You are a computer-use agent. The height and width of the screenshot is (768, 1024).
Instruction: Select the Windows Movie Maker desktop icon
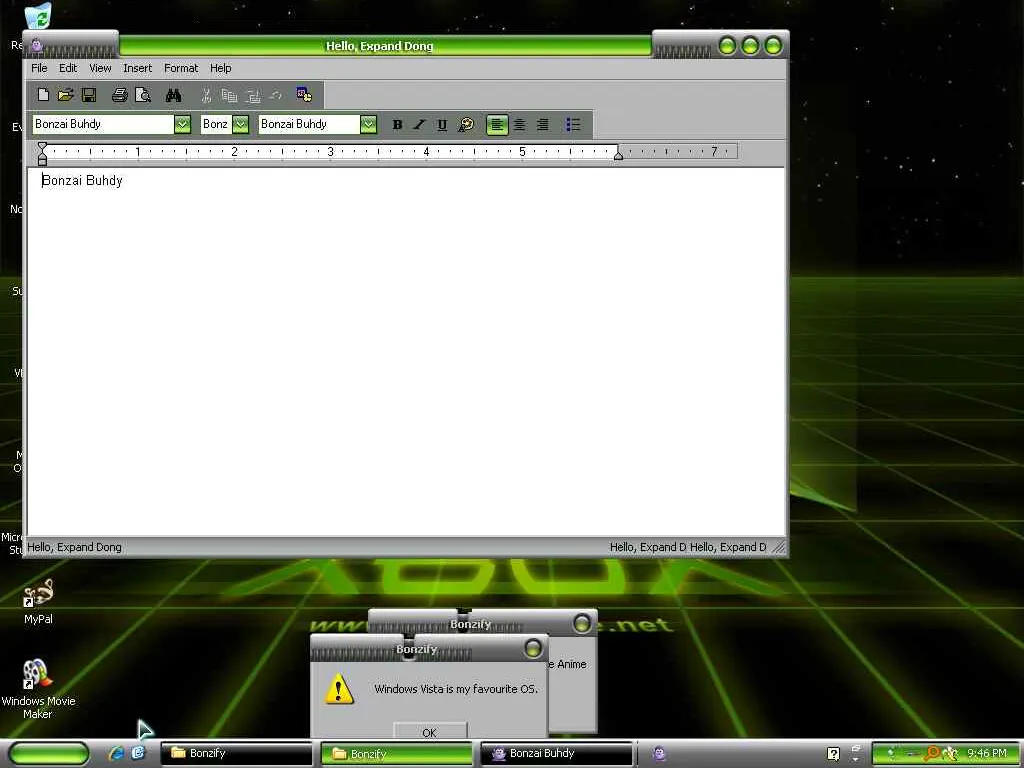click(x=38, y=689)
